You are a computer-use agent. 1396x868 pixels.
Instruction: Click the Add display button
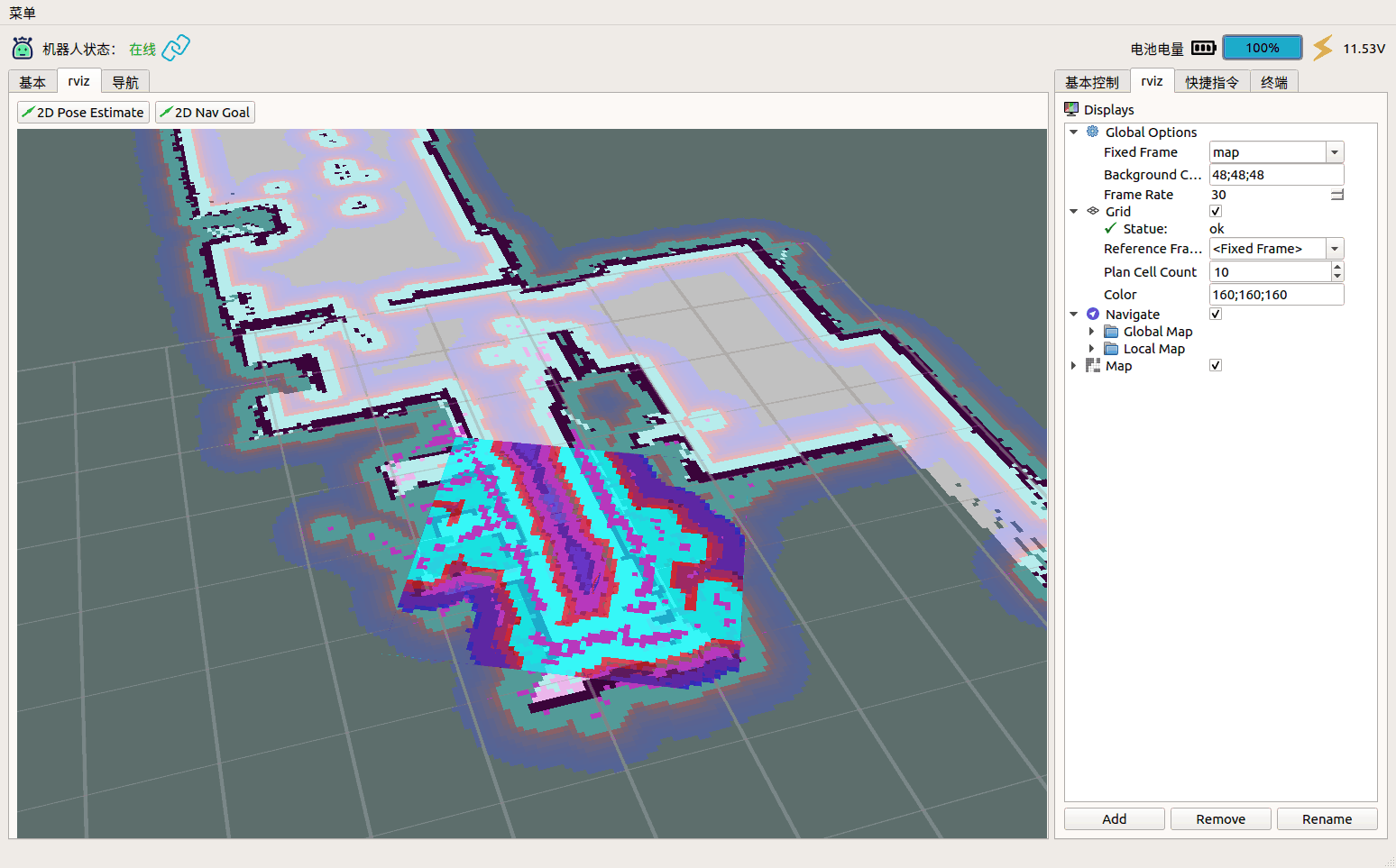point(1115,818)
